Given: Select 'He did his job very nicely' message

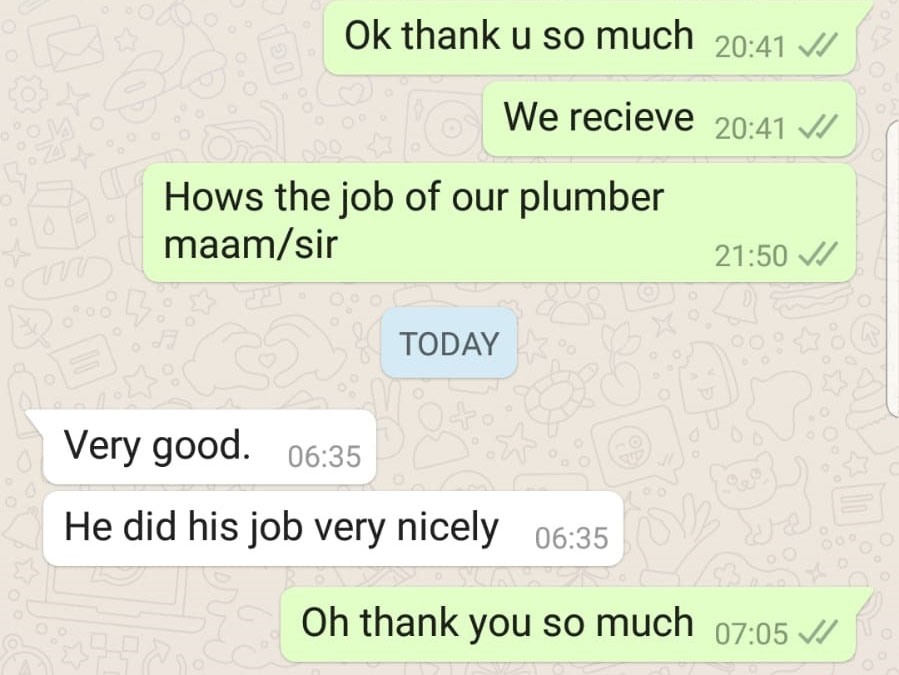Looking at the screenshot, I should [x=333, y=528].
